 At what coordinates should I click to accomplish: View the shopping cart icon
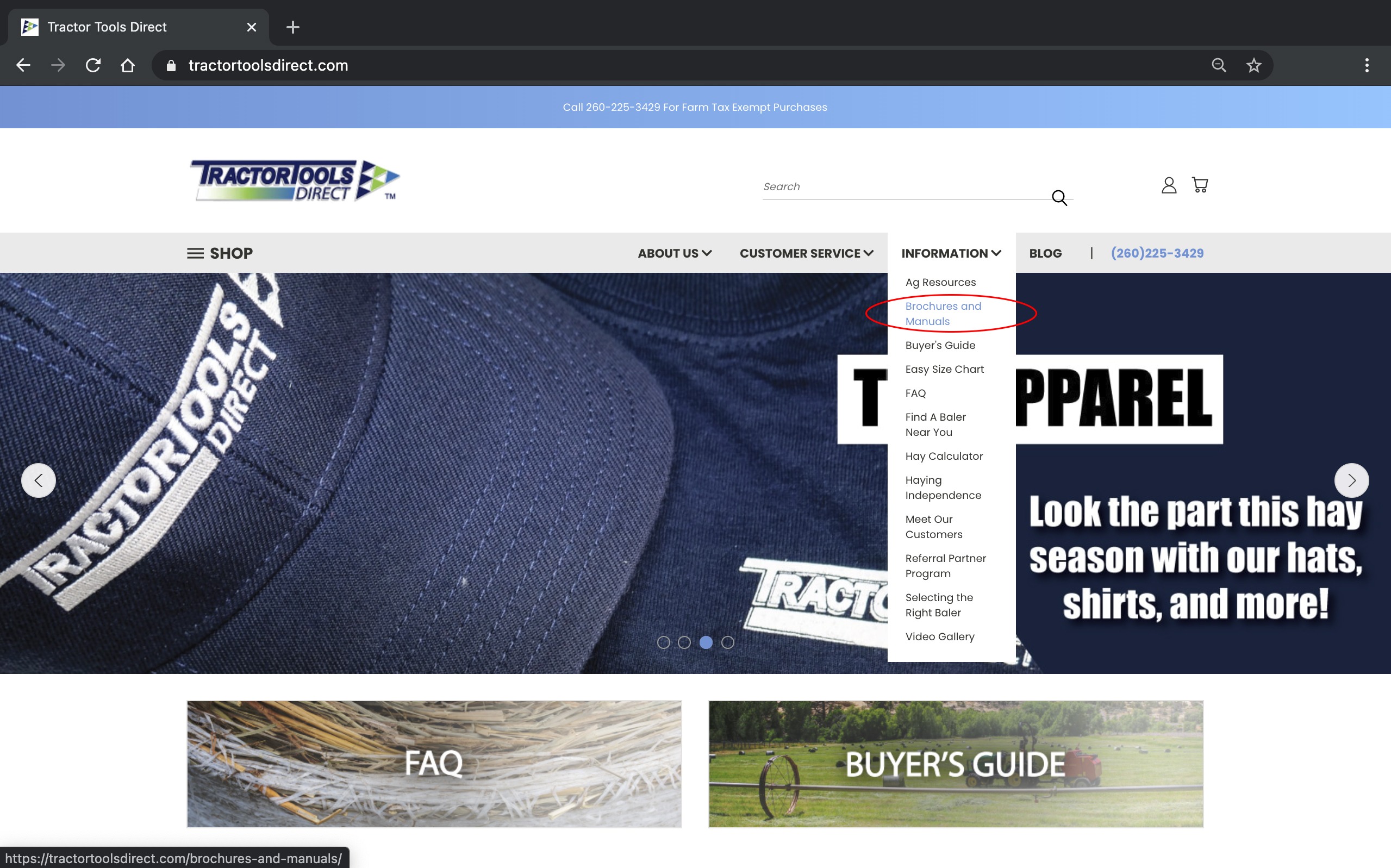click(x=1200, y=185)
